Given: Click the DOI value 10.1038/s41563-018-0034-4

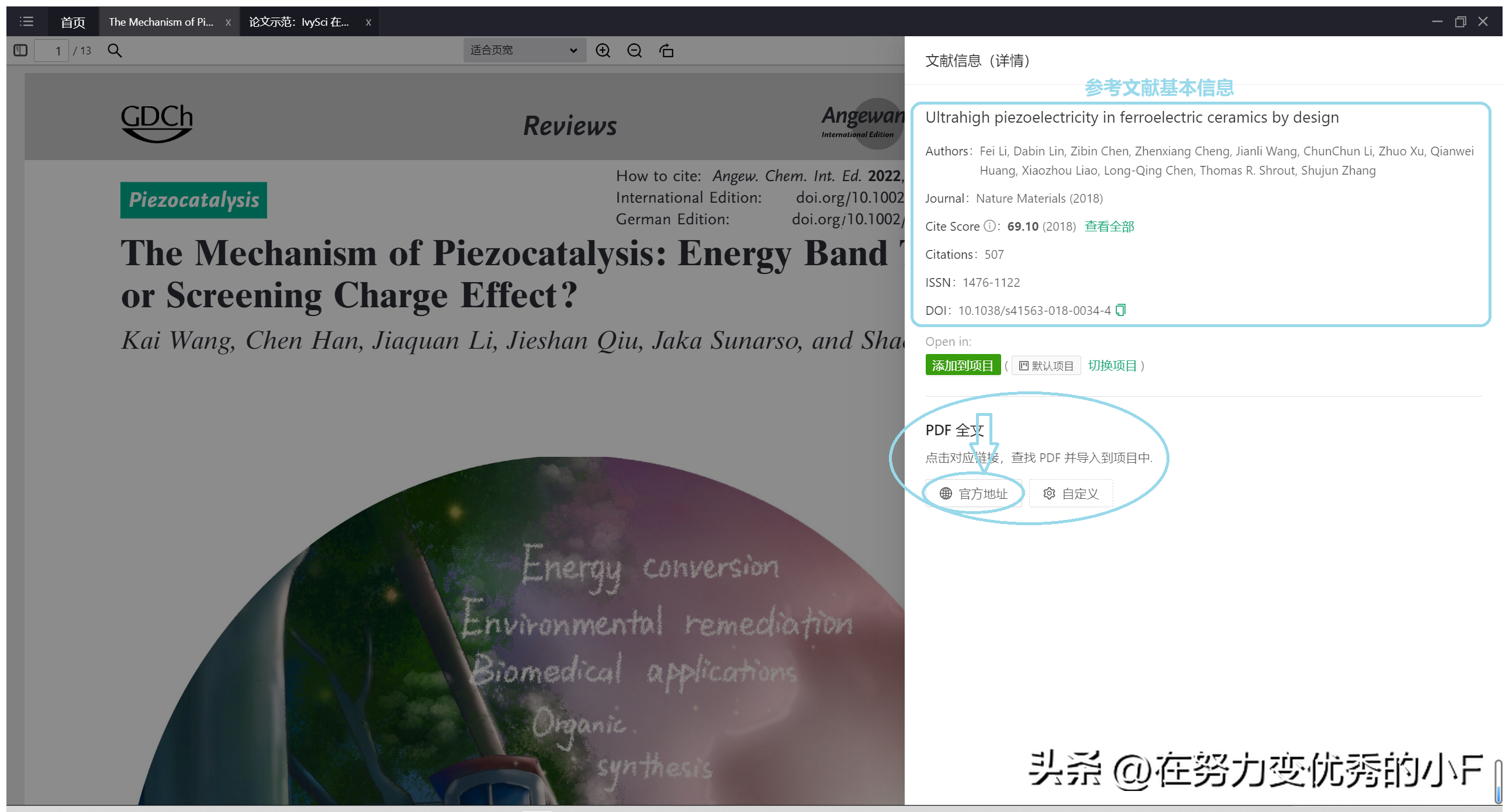Looking at the screenshot, I should [x=1034, y=311].
